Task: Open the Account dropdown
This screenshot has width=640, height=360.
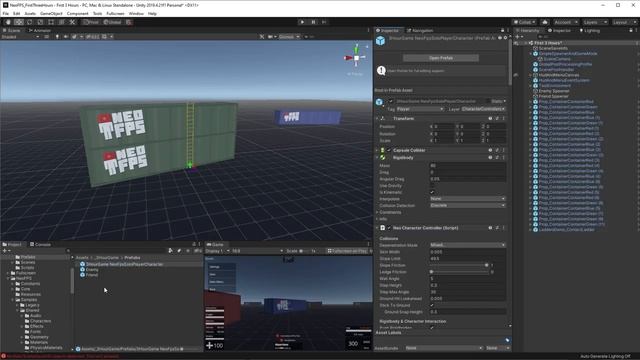Action: click(565, 22)
